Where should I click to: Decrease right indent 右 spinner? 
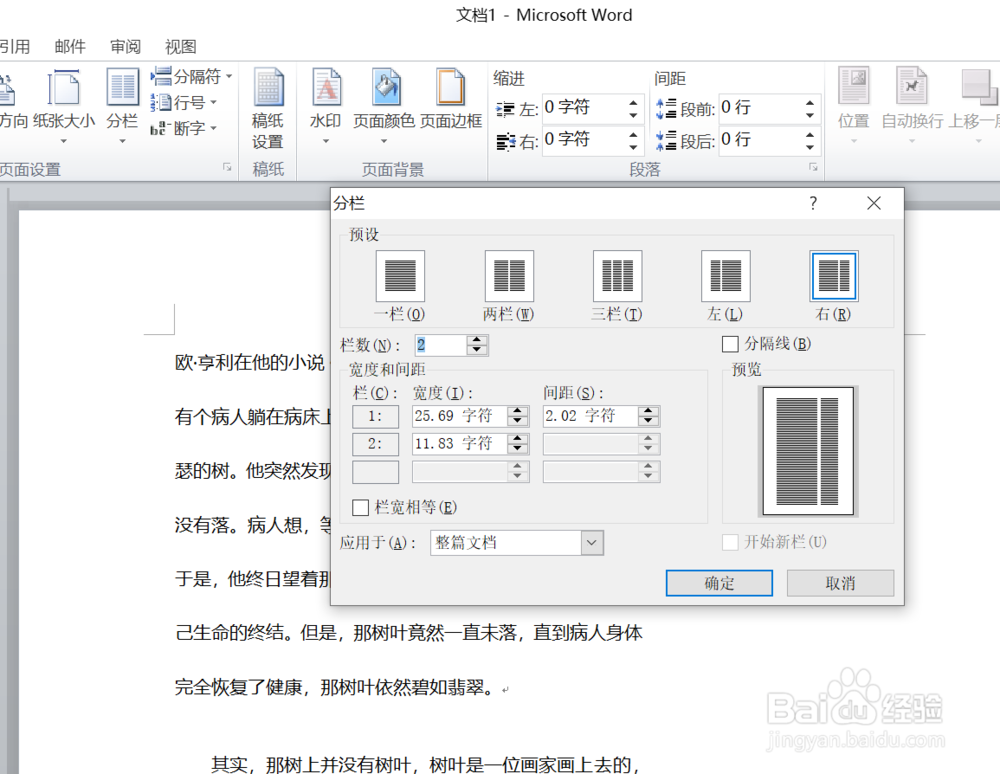click(633, 146)
